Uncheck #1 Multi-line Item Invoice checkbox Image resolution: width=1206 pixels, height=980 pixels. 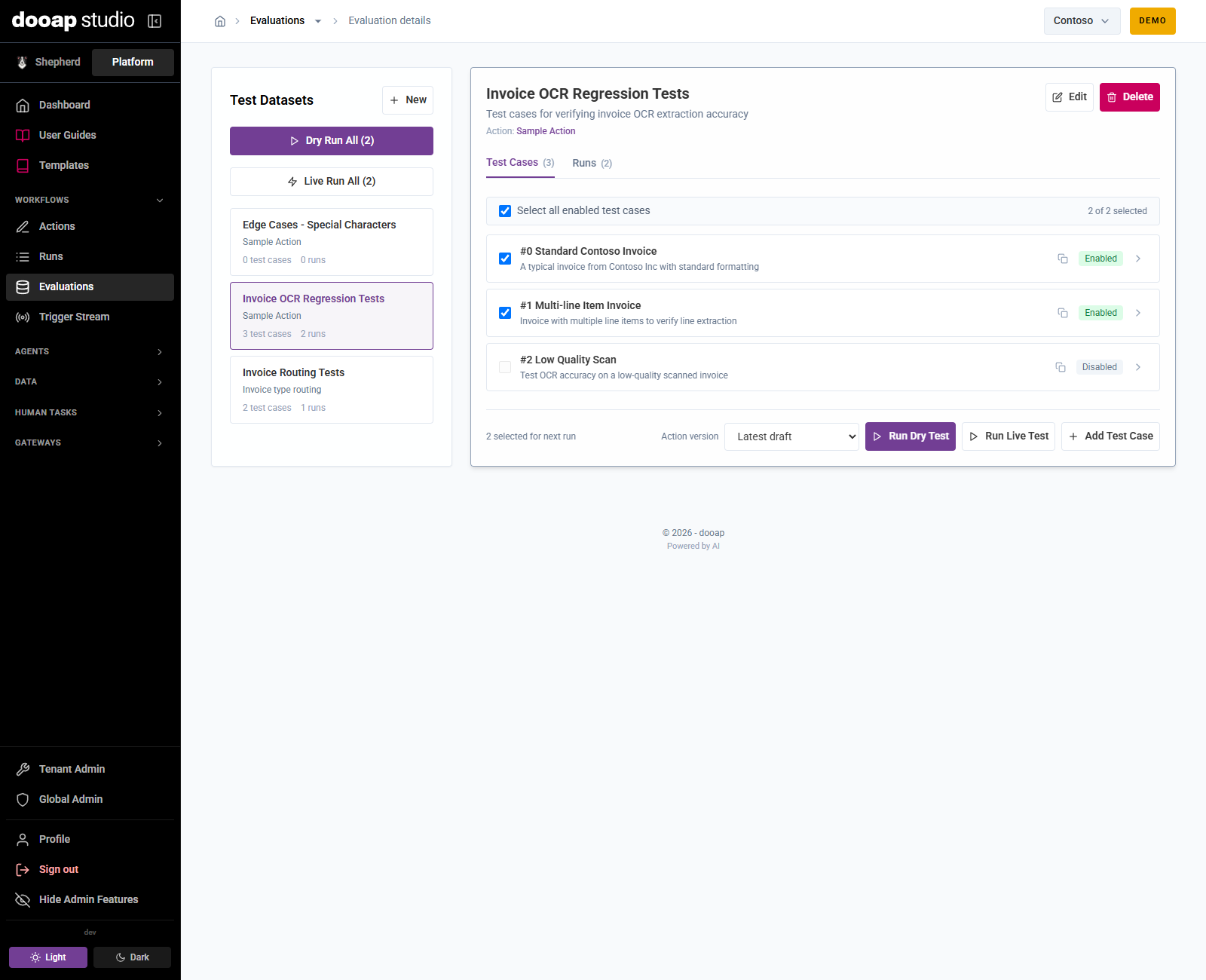(x=505, y=313)
